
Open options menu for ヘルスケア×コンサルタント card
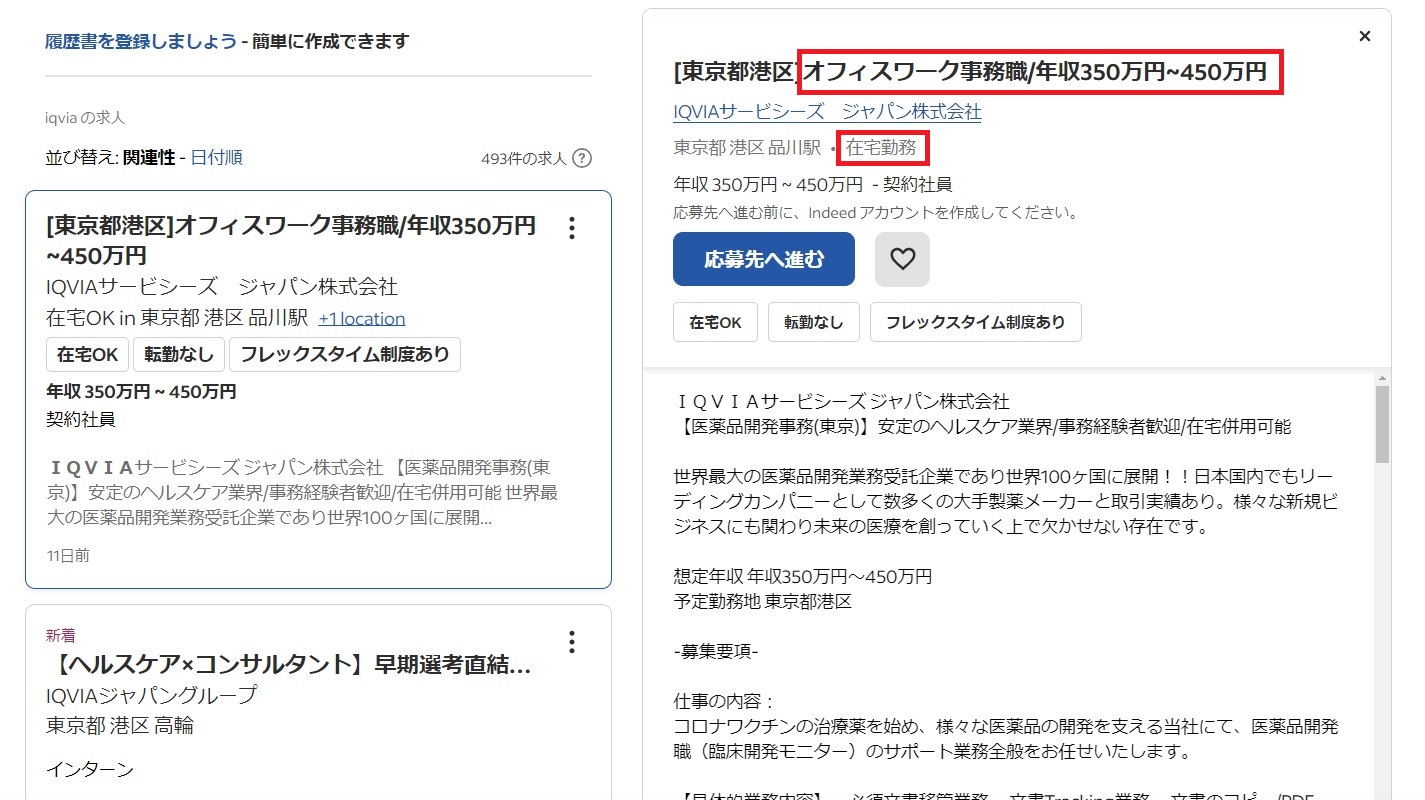(571, 641)
